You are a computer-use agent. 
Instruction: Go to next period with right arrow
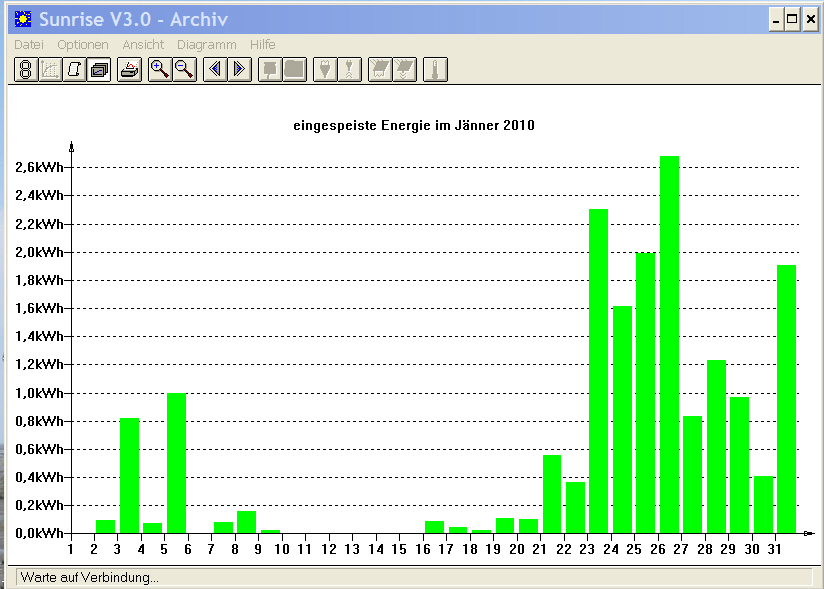tap(239, 69)
